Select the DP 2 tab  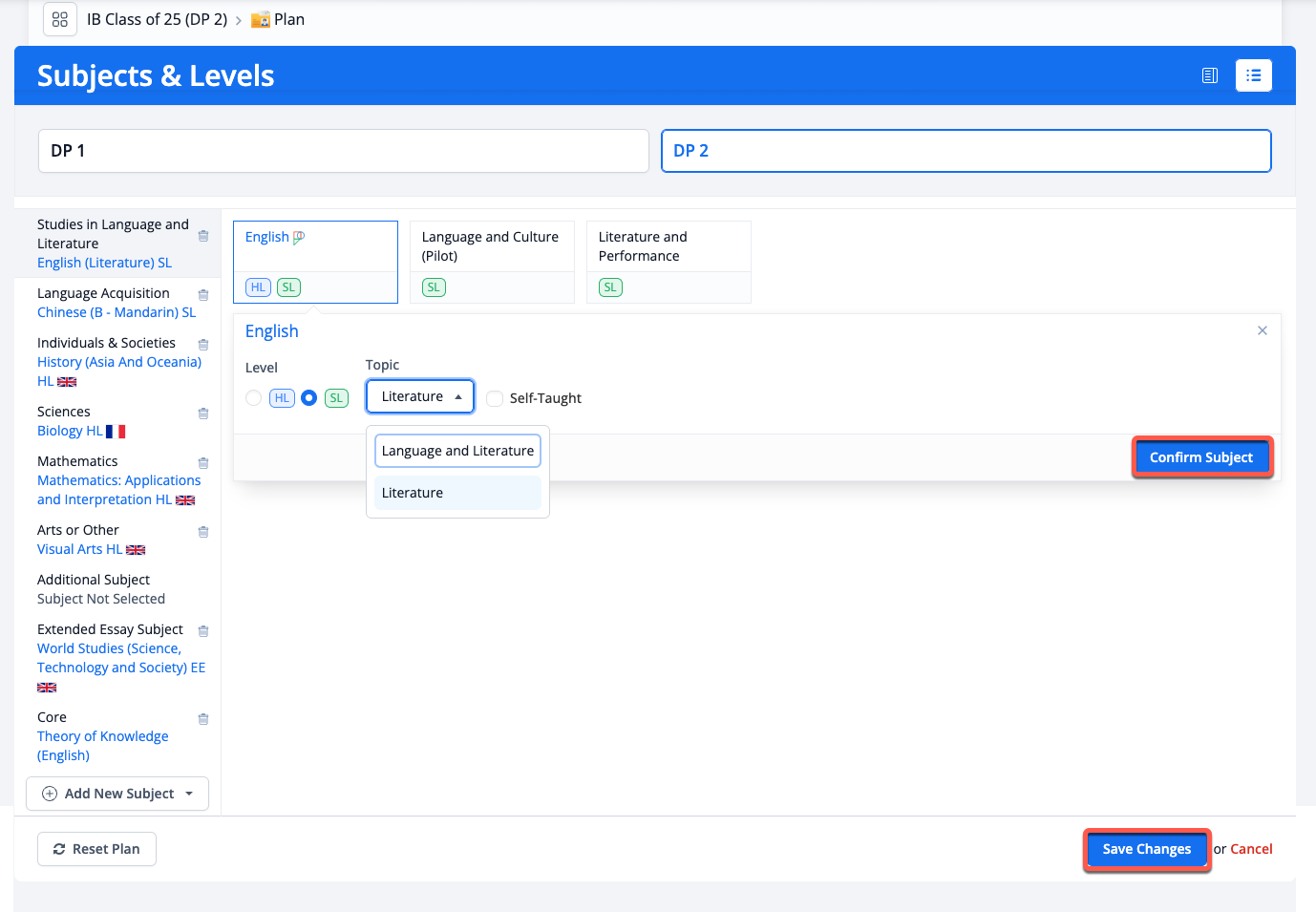[966, 151]
